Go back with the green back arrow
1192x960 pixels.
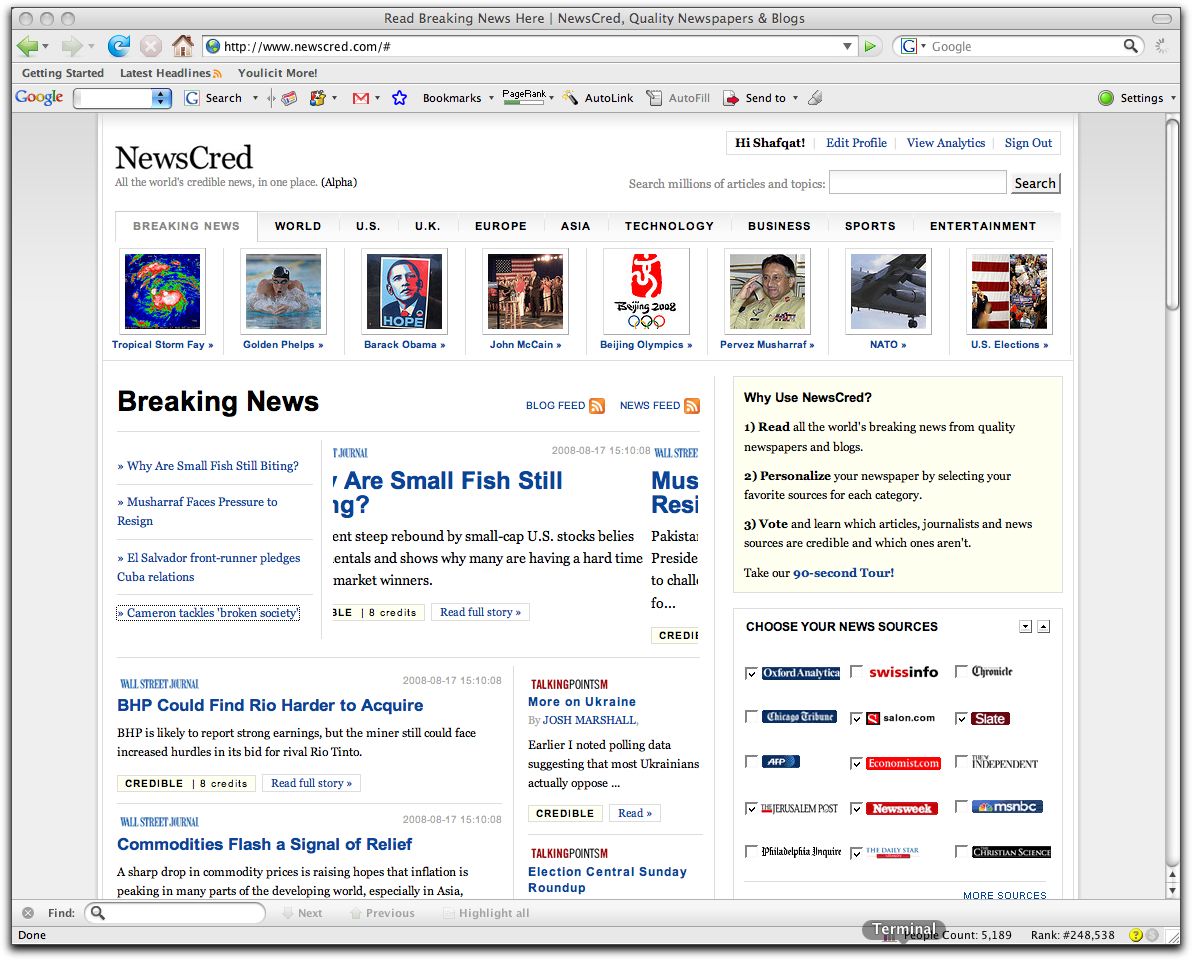(x=27, y=46)
